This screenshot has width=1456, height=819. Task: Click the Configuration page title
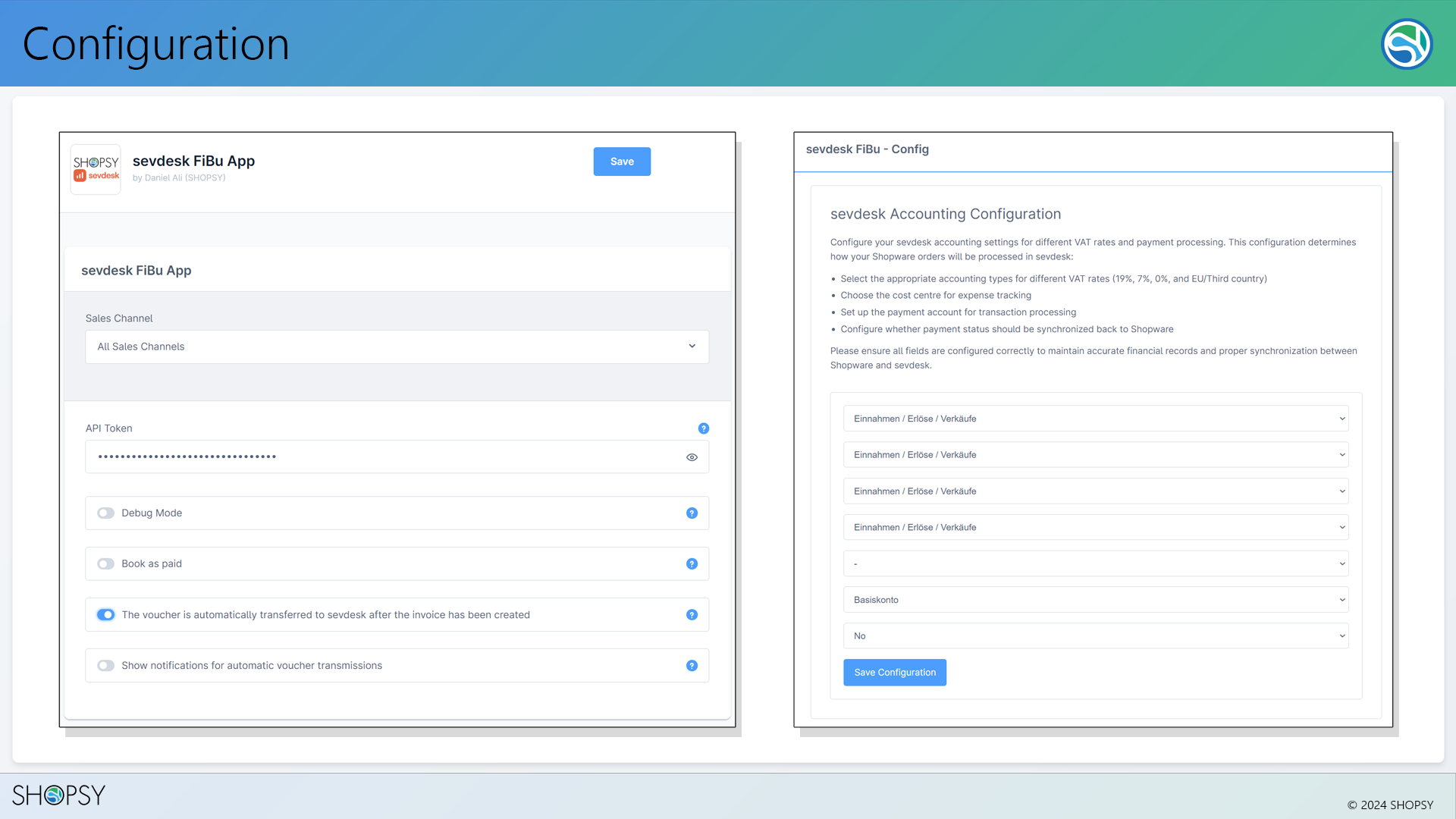tap(156, 44)
